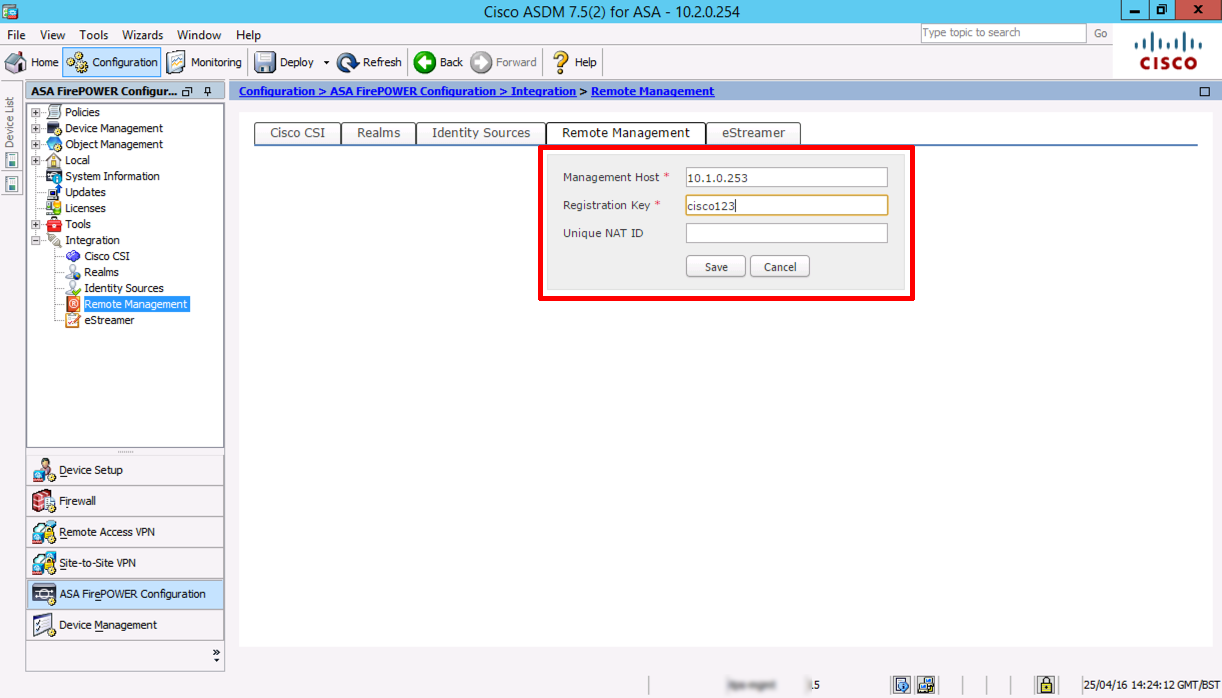Viewport: 1222px width, 698px height.
Task: Open the Configuration view from toolbar
Action: (x=112, y=62)
